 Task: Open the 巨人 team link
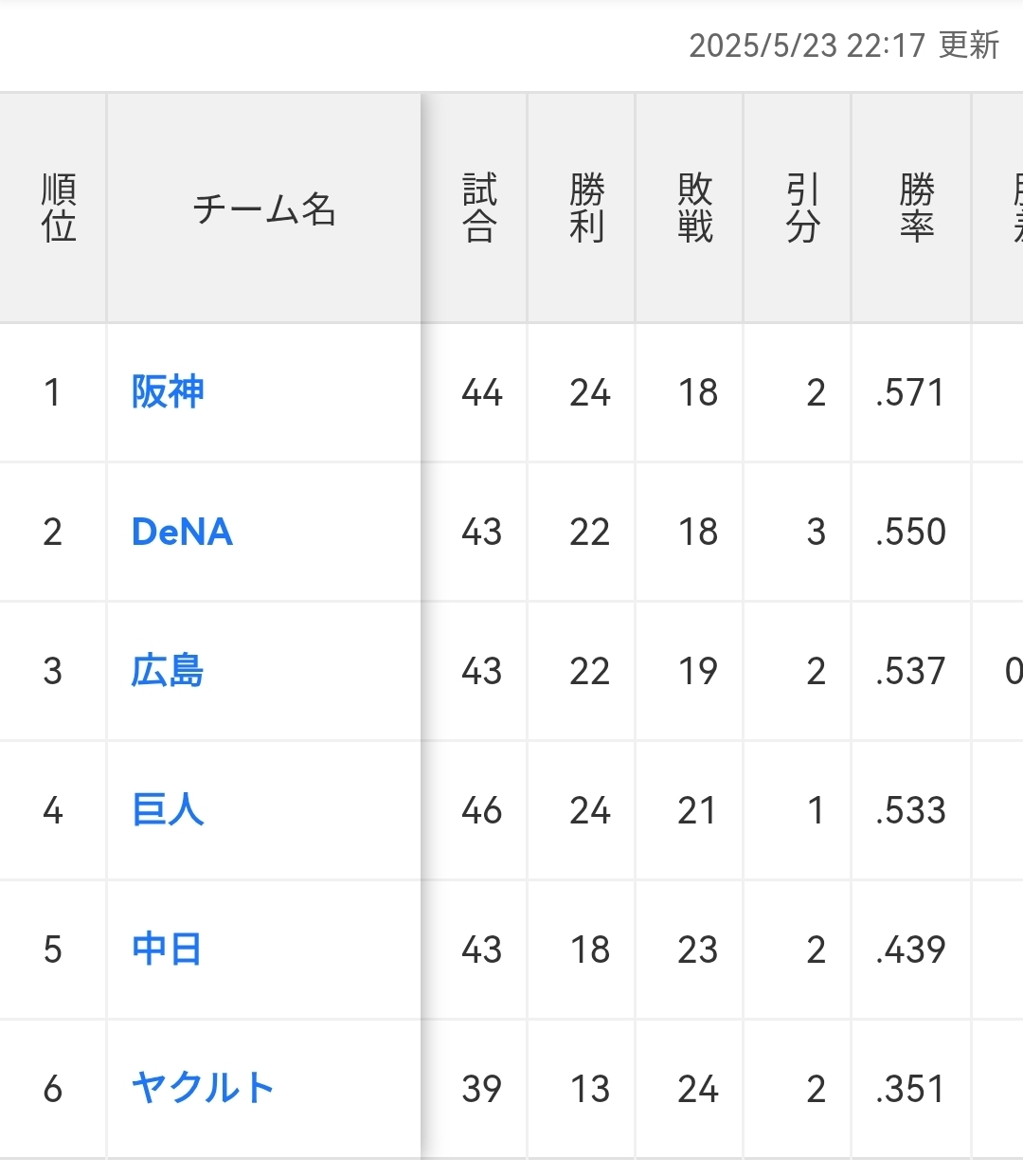pos(168,810)
